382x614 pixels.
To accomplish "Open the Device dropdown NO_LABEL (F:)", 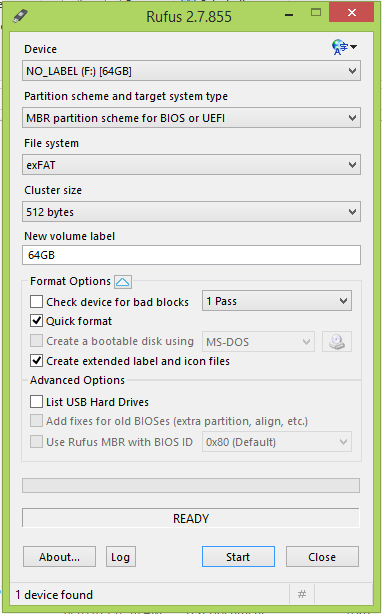I will tap(191, 71).
